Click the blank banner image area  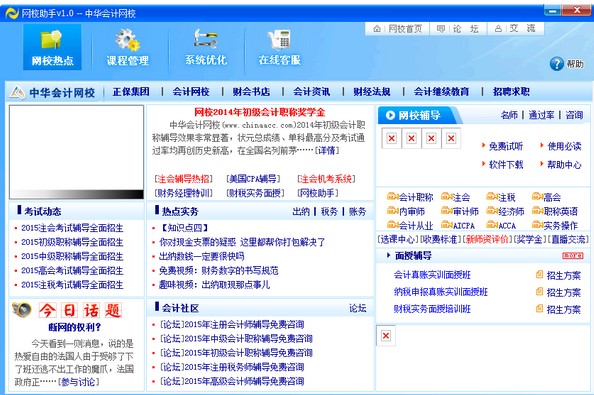click(x=77, y=152)
